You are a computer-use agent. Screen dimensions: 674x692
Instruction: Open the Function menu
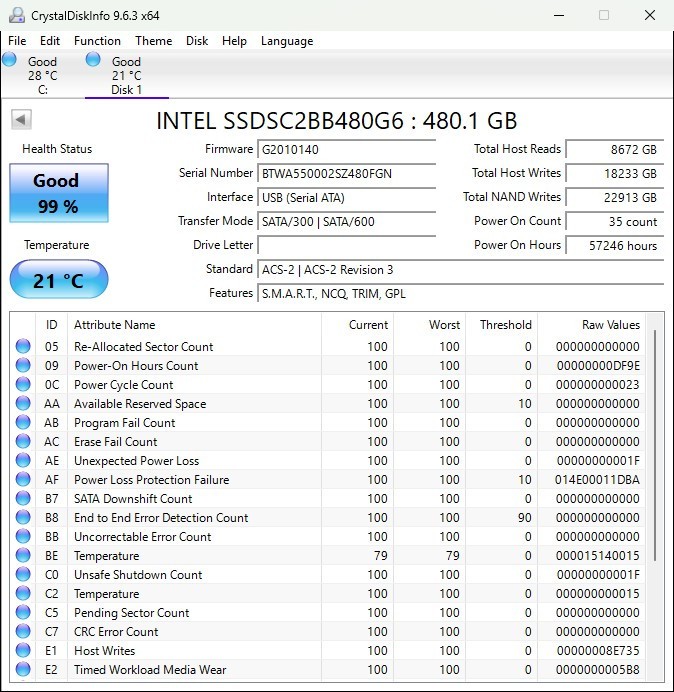[98, 41]
